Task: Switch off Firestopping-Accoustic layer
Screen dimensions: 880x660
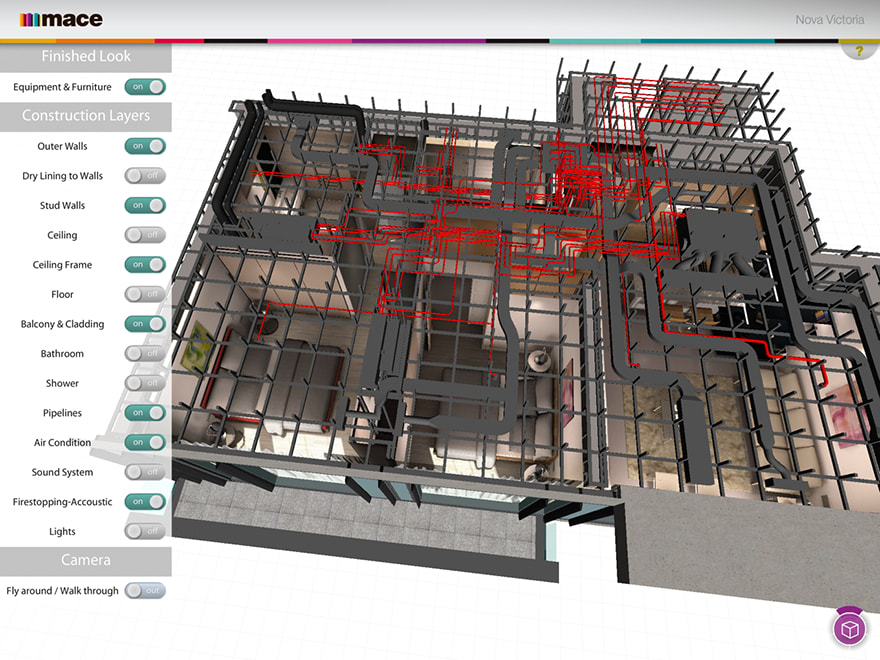Action: [145, 501]
